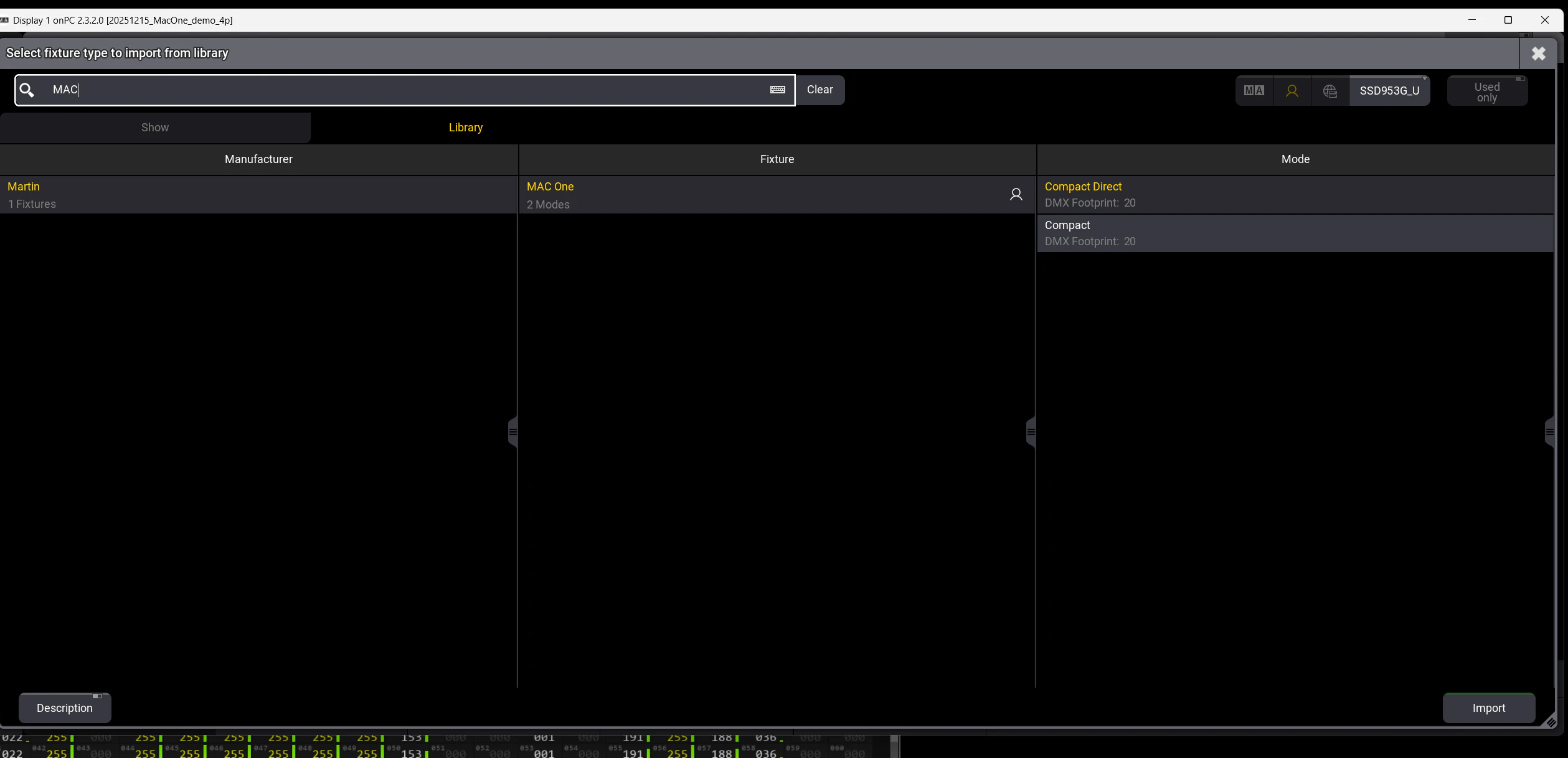Viewport: 1568px width, 758px height.
Task: Click into the MAC search field
Action: click(405, 90)
